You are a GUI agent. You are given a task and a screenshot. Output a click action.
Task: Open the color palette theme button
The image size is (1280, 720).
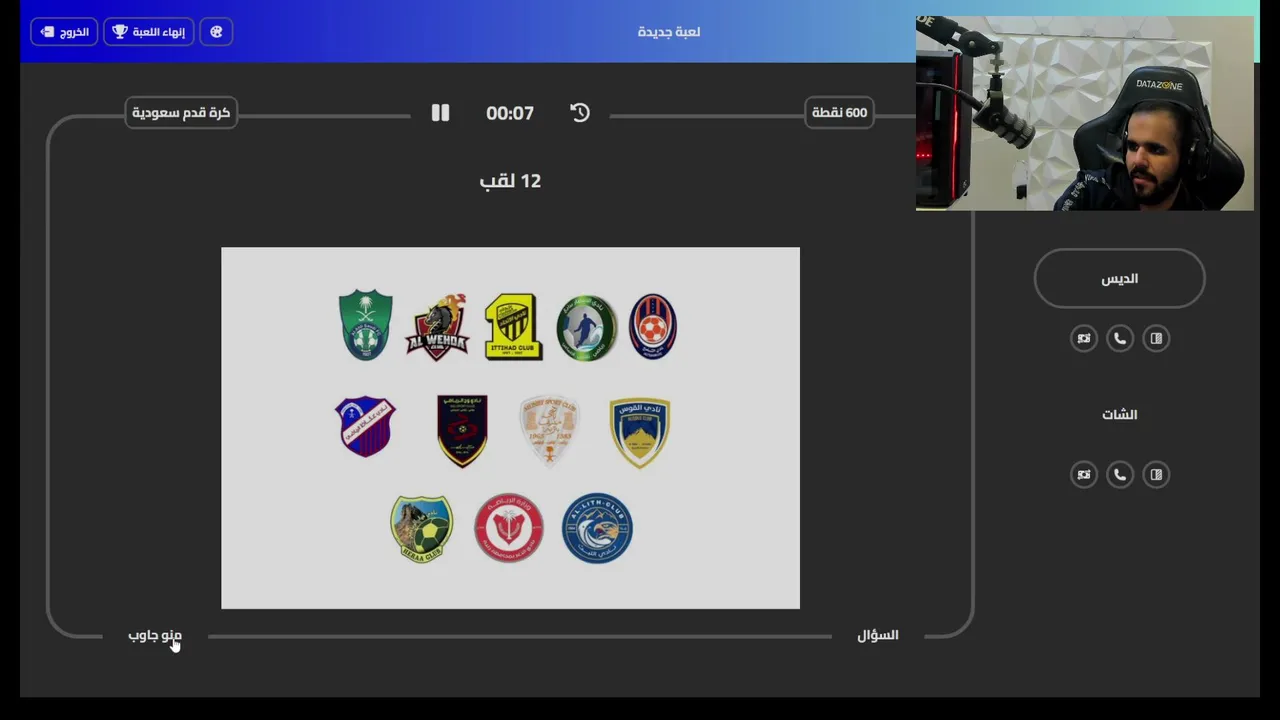216,32
